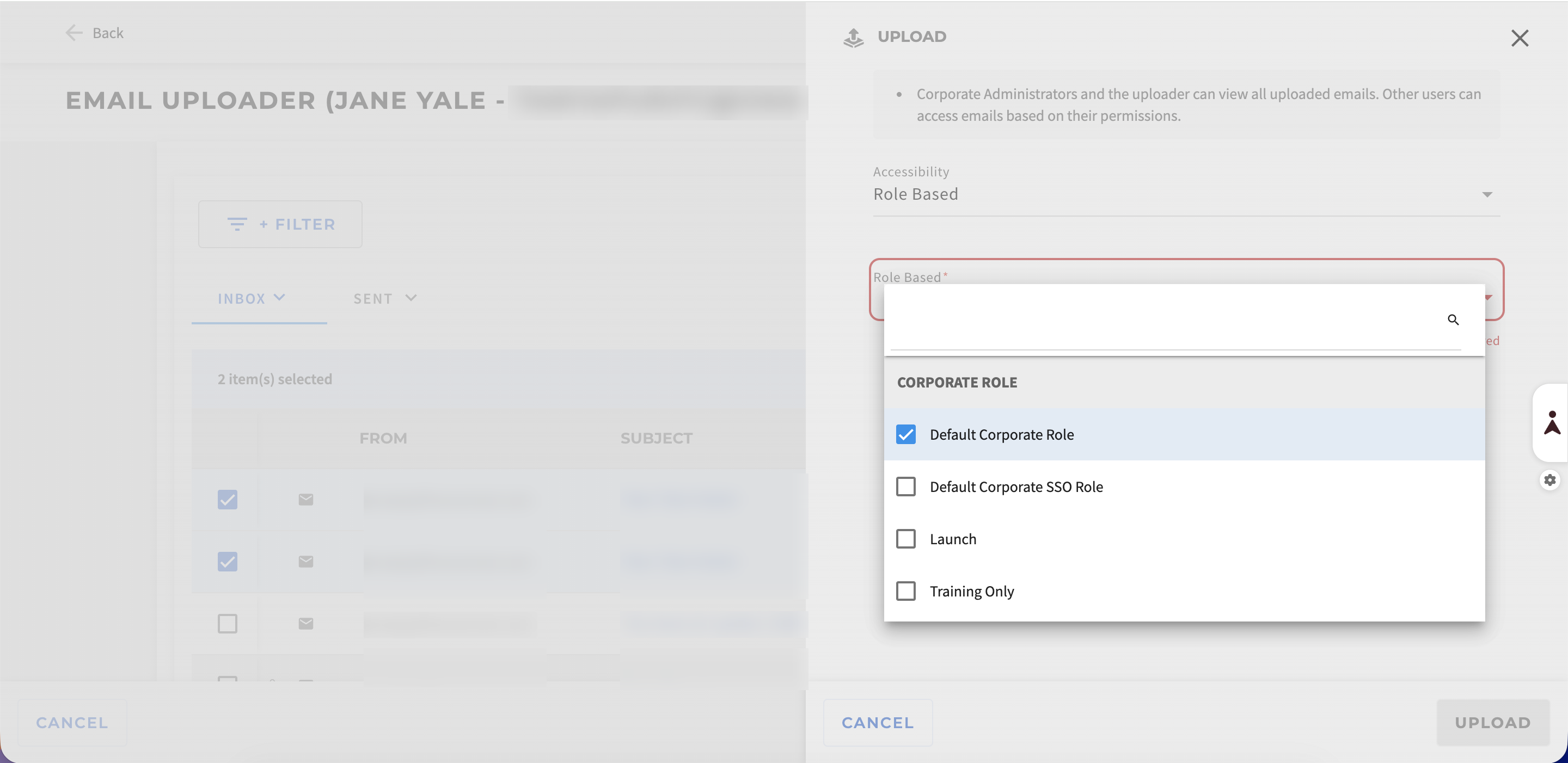Click the Default Corporate Role label

point(1001,434)
